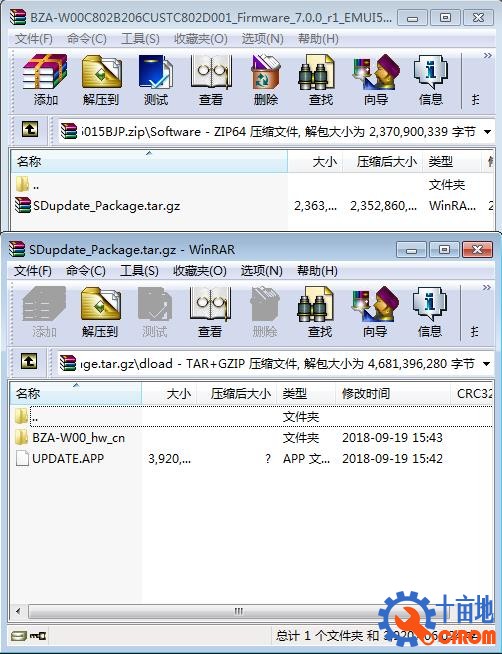Open 帮助(H) menu in the top window
This screenshot has height=654, width=502.
click(x=318, y=39)
